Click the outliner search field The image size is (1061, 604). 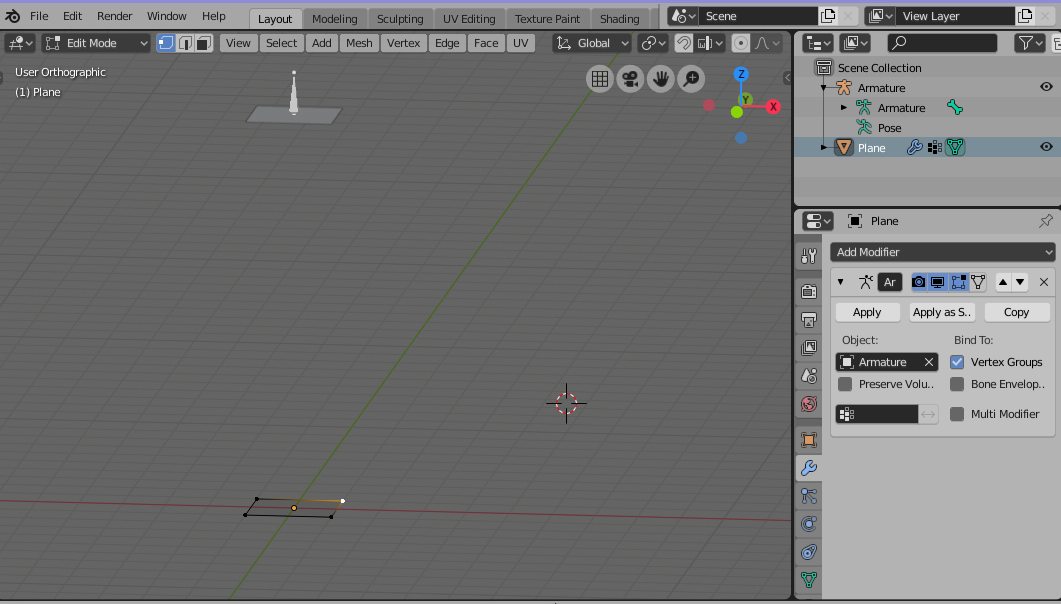tap(942, 43)
